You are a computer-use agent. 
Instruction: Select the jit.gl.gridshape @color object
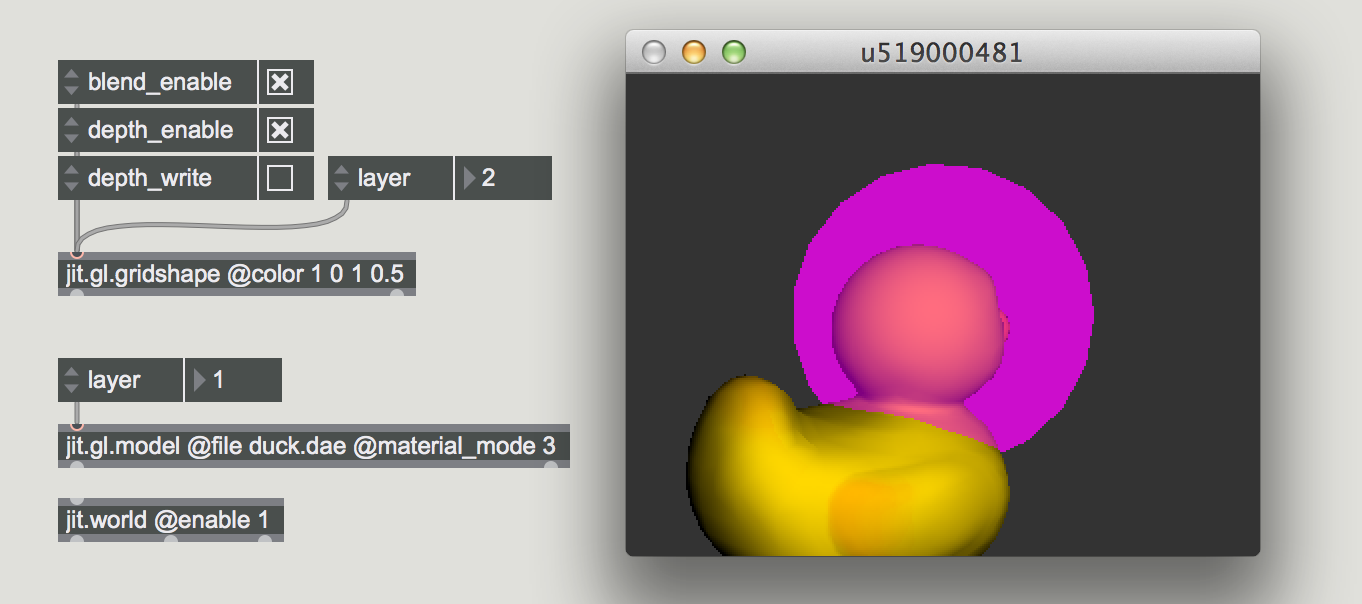[x=237, y=274]
